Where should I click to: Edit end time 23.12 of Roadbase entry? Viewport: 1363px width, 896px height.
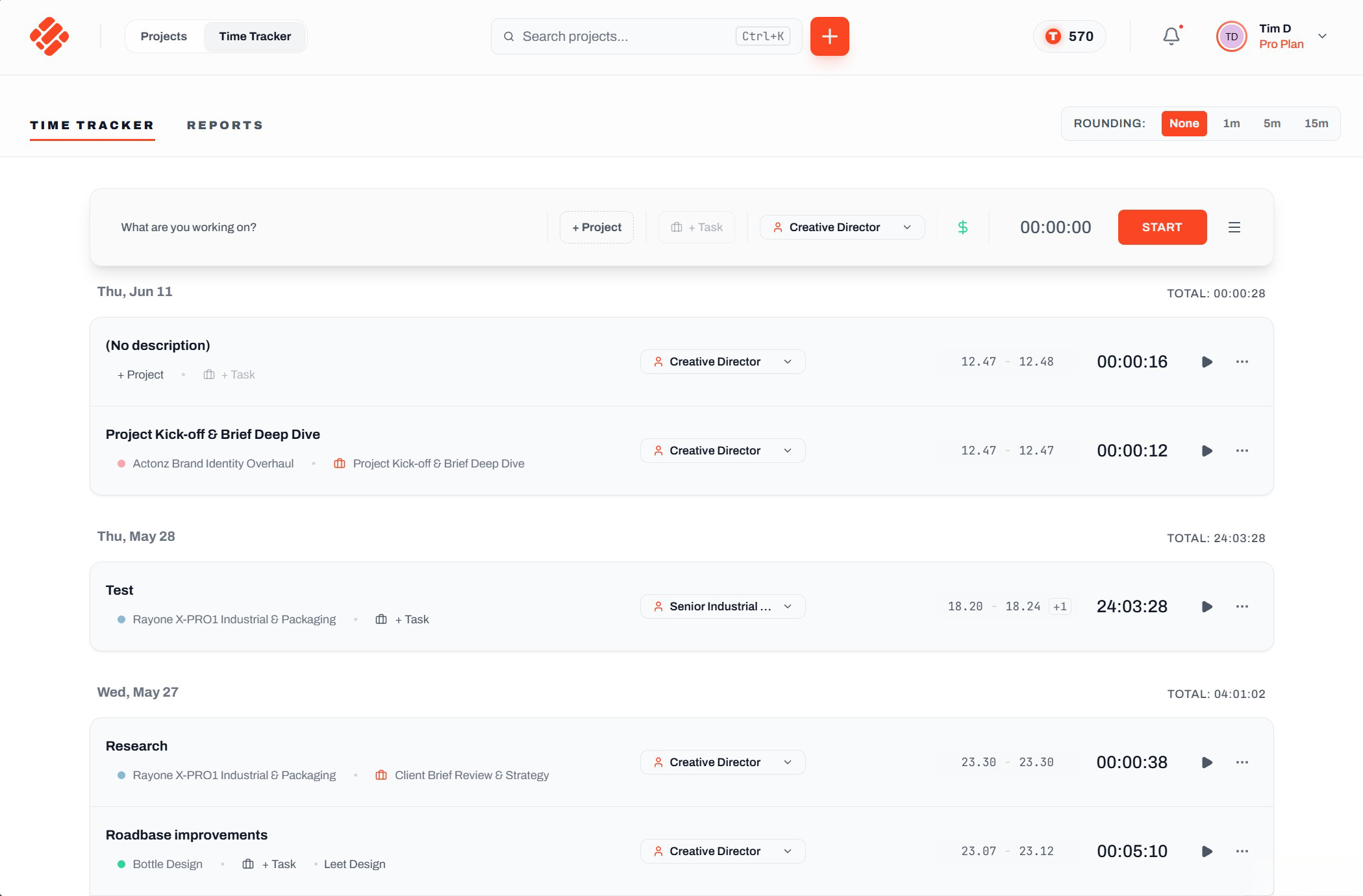click(1036, 851)
